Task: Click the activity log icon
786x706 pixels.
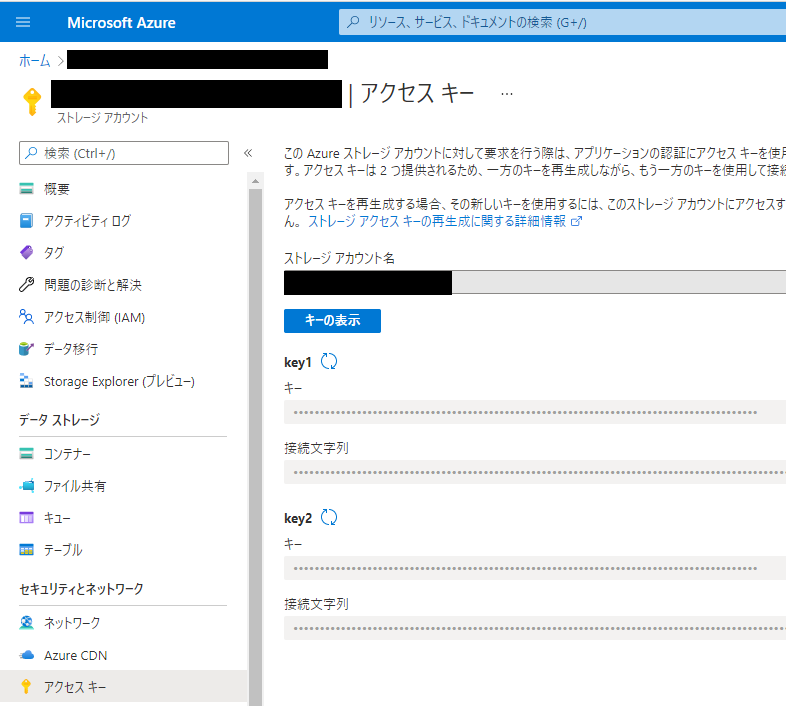Action: (26, 221)
